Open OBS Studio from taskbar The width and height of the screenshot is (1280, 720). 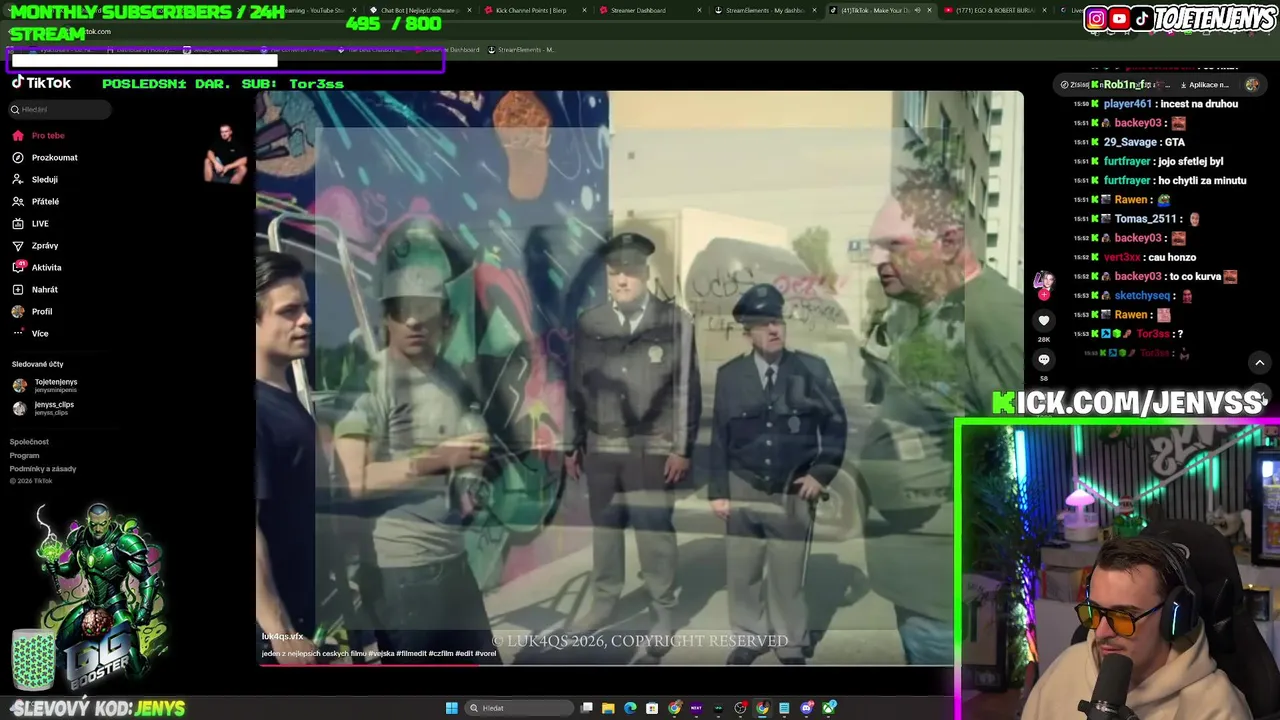[x=740, y=708]
